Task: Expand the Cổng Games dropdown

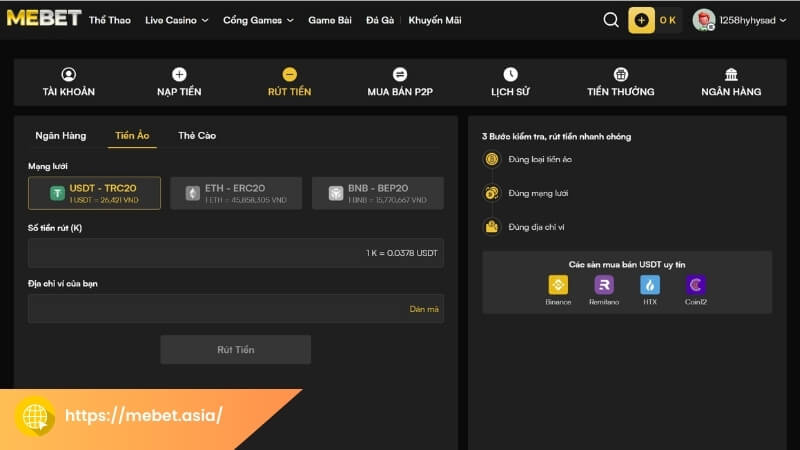Action: (x=258, y=20)
